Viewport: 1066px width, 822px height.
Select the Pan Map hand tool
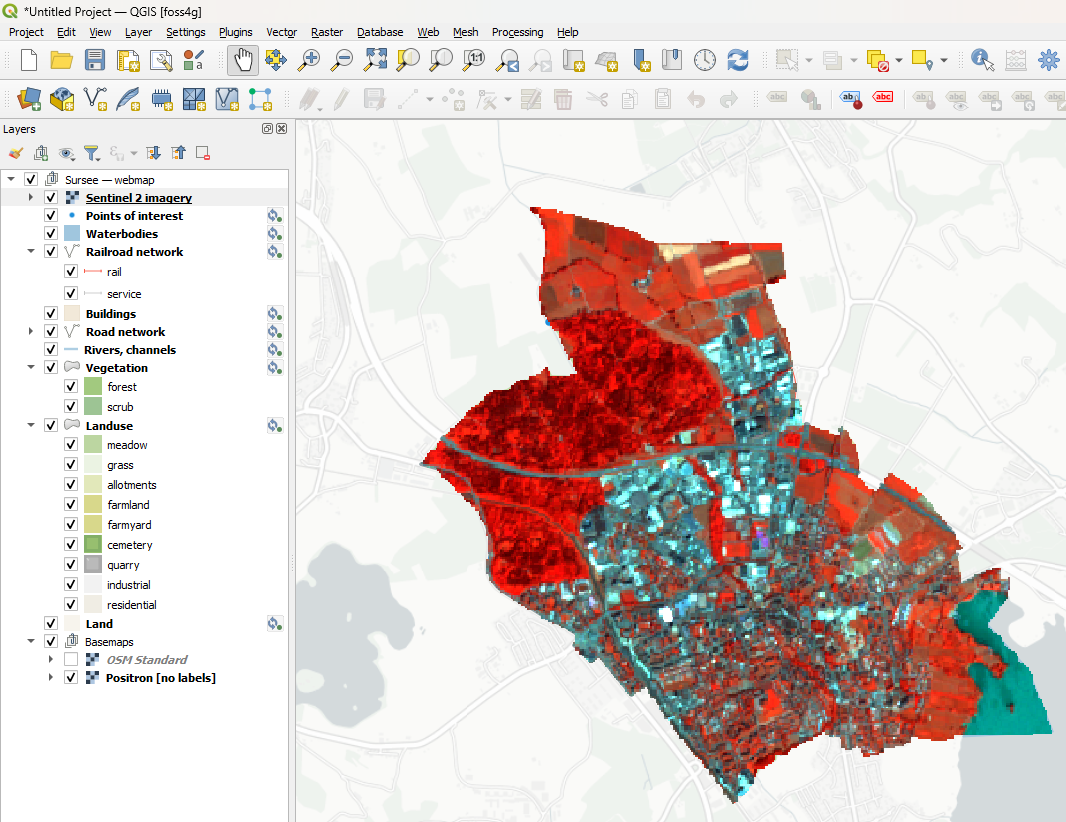[x=243, y=60]
